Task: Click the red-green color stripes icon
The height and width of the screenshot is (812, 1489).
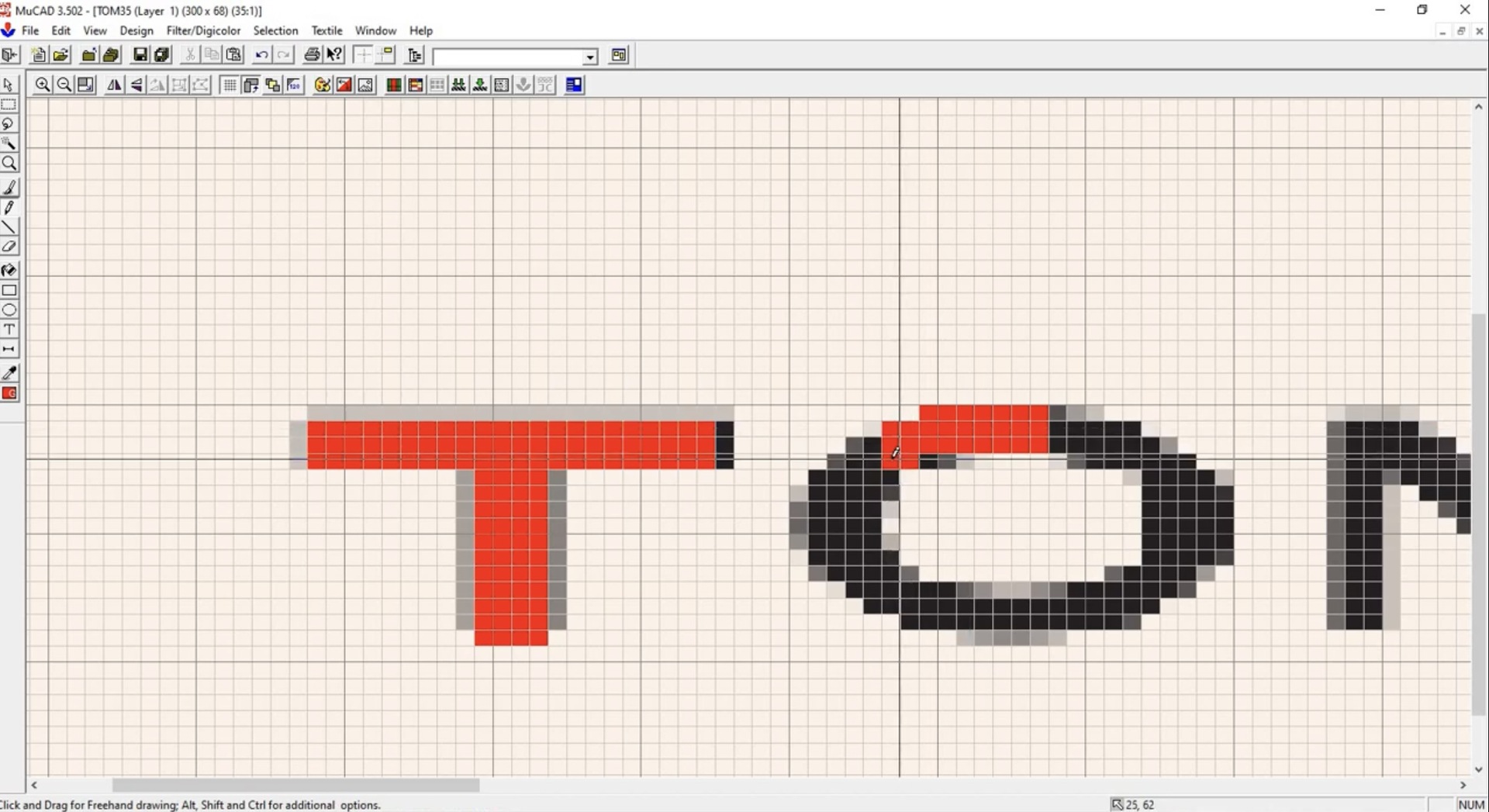Action: (394, 85)
